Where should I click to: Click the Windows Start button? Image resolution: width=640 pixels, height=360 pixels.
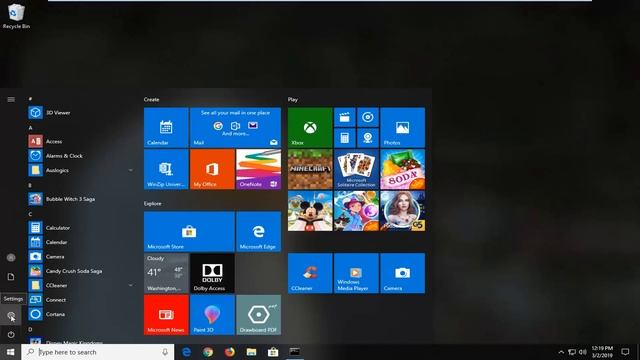tap(11, 352)
